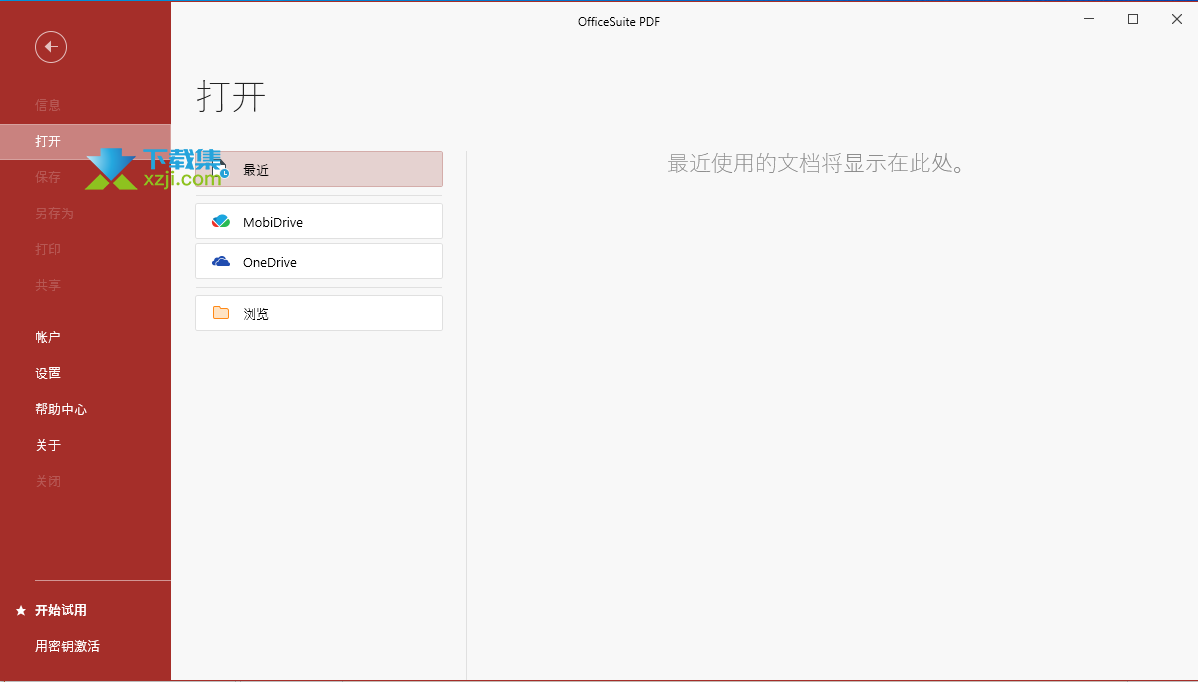1198x682 pixels.
Task: Open 设置 from the sidebar
Action: (47, 373)
